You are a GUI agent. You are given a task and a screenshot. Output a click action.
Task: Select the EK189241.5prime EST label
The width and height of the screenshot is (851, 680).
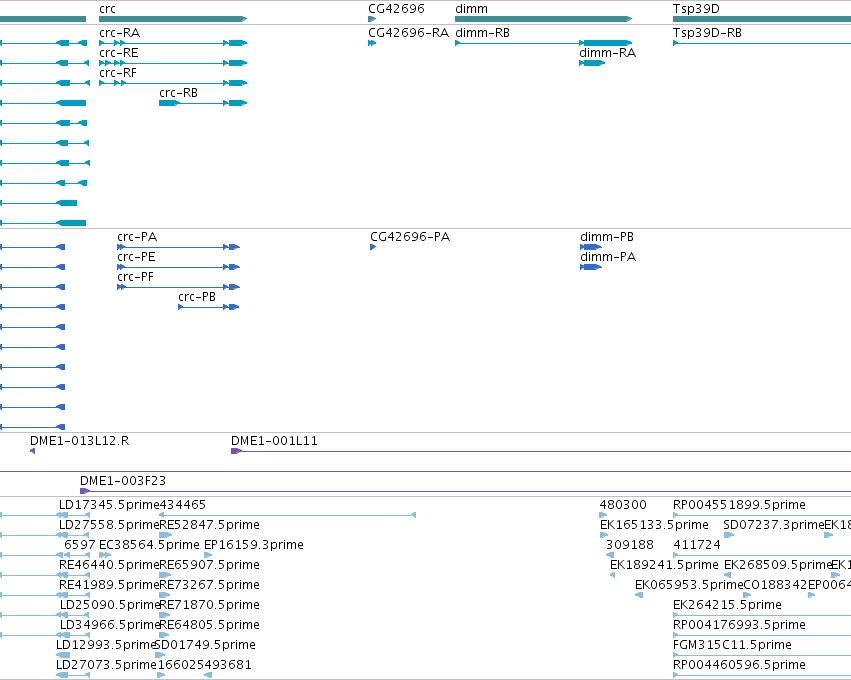[664, 565]
